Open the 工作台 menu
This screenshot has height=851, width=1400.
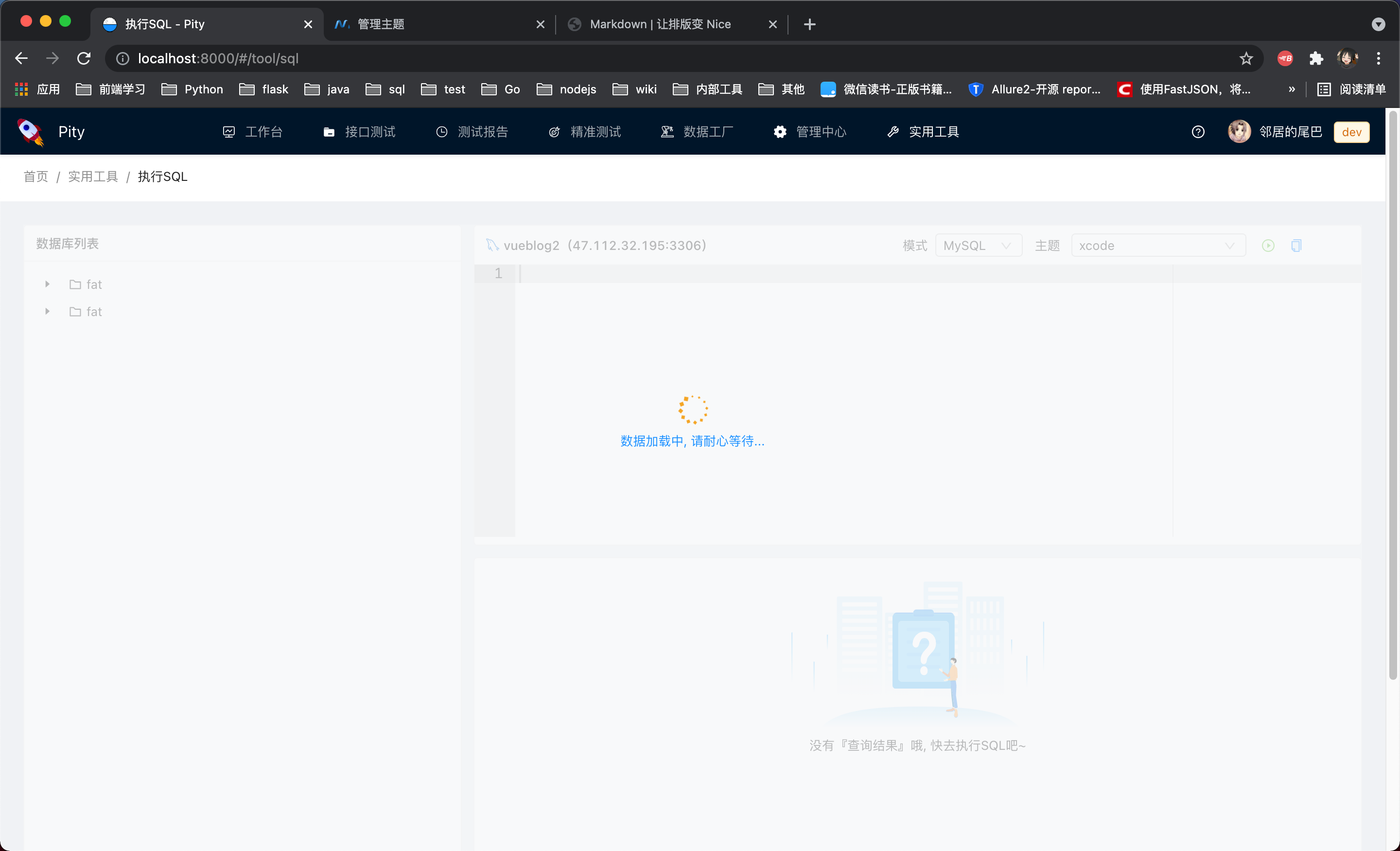[x=252, y=132]
